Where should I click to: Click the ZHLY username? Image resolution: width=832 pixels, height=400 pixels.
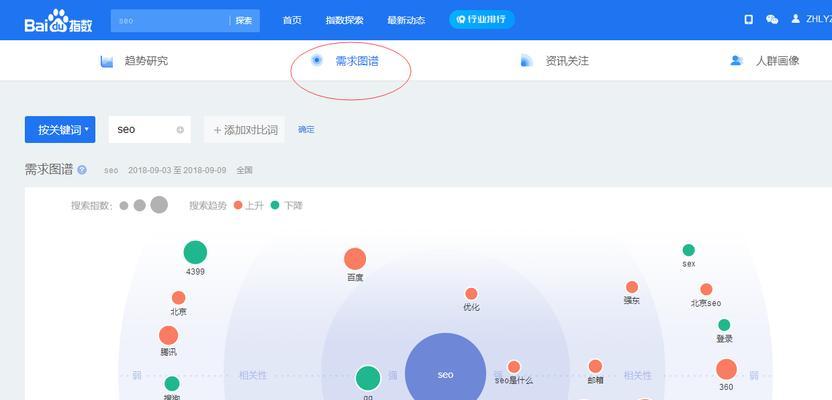pyautogui.click(x=819, y=19)
